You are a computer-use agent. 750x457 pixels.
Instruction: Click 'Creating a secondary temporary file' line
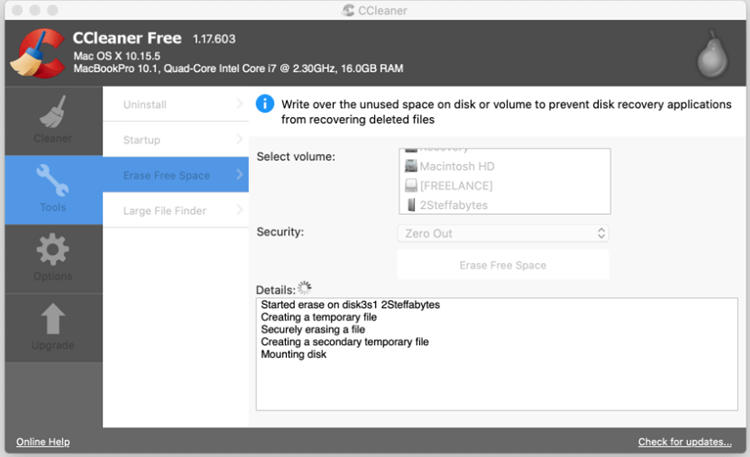(344, 342)
